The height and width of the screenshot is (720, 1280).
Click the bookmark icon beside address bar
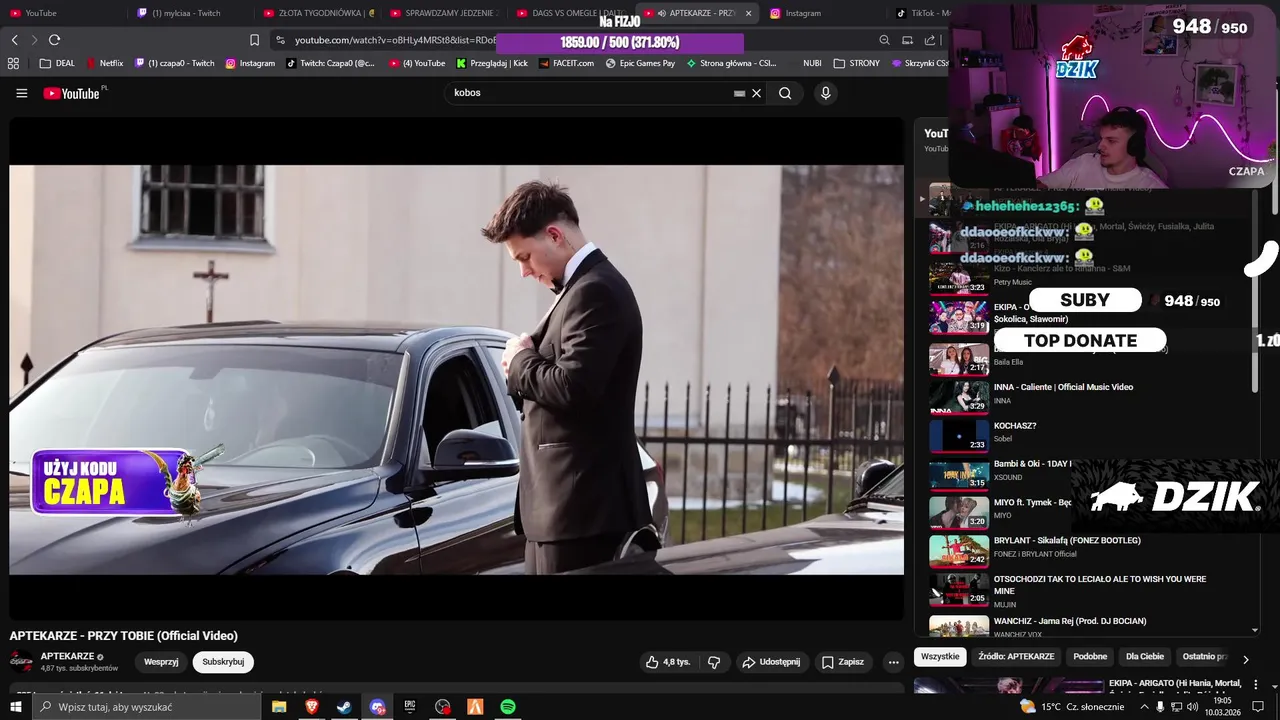[254, 40]
